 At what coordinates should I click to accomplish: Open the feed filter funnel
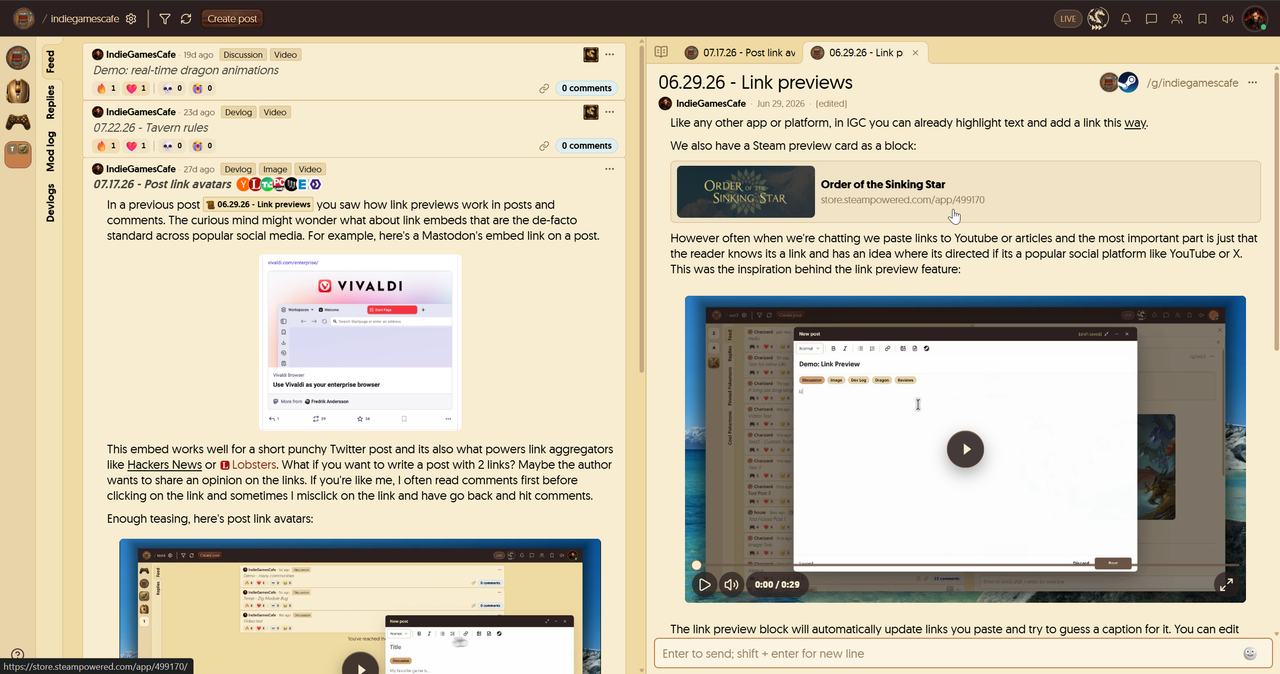(165, 18)
